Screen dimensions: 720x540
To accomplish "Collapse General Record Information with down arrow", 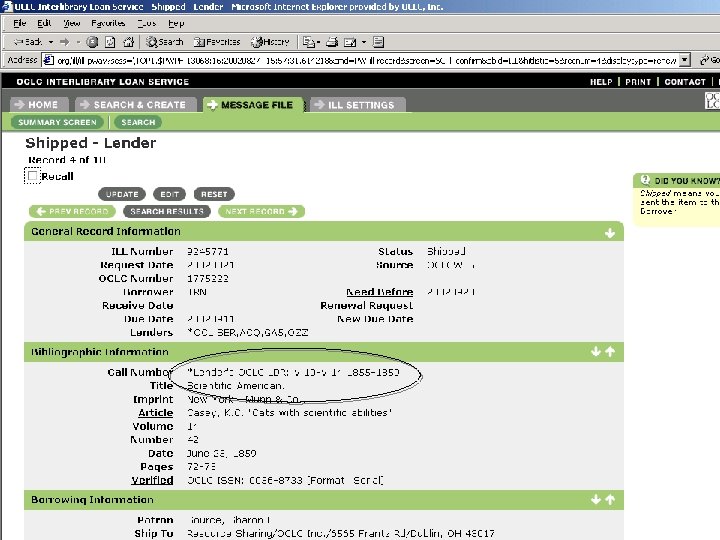I will click(610, 233).
